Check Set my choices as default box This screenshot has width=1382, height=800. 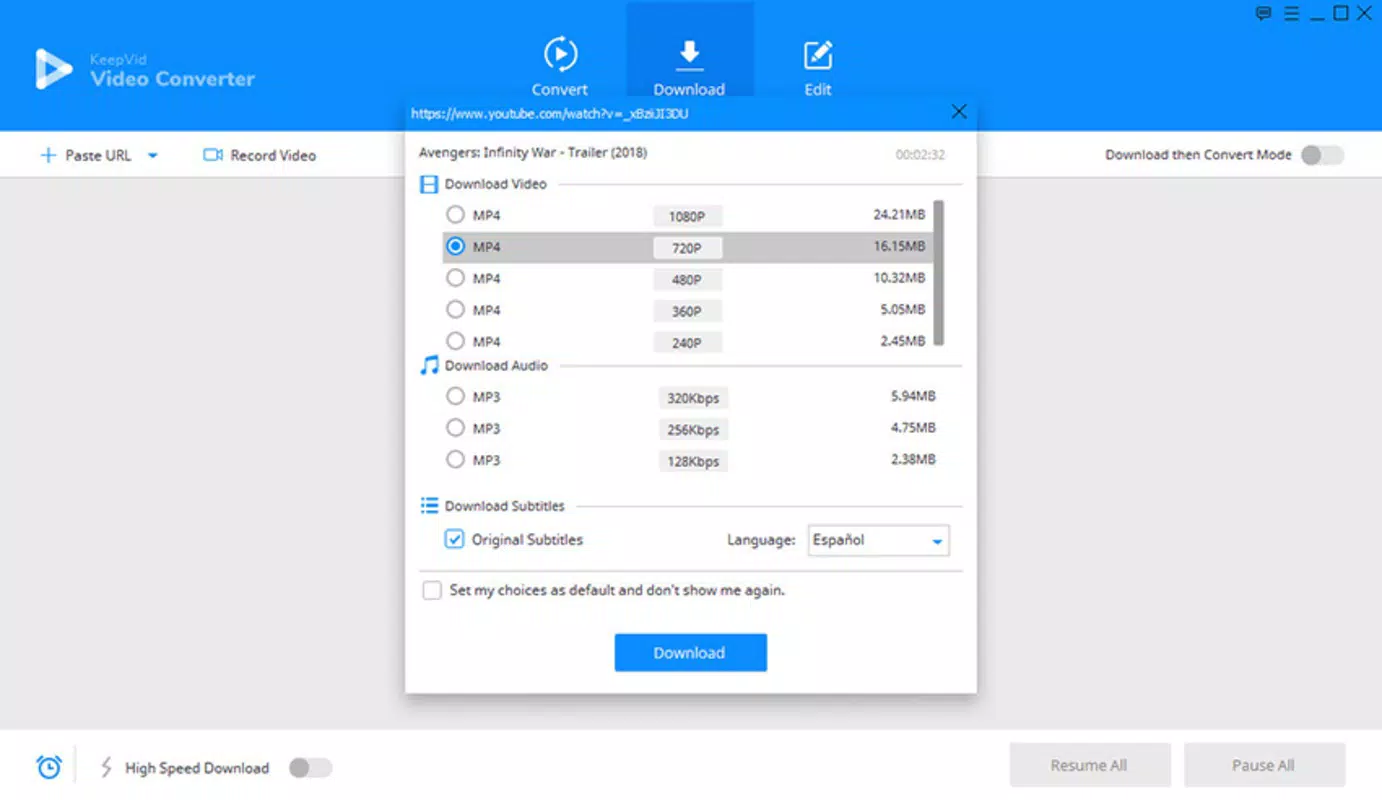click(x=432, y=590)
